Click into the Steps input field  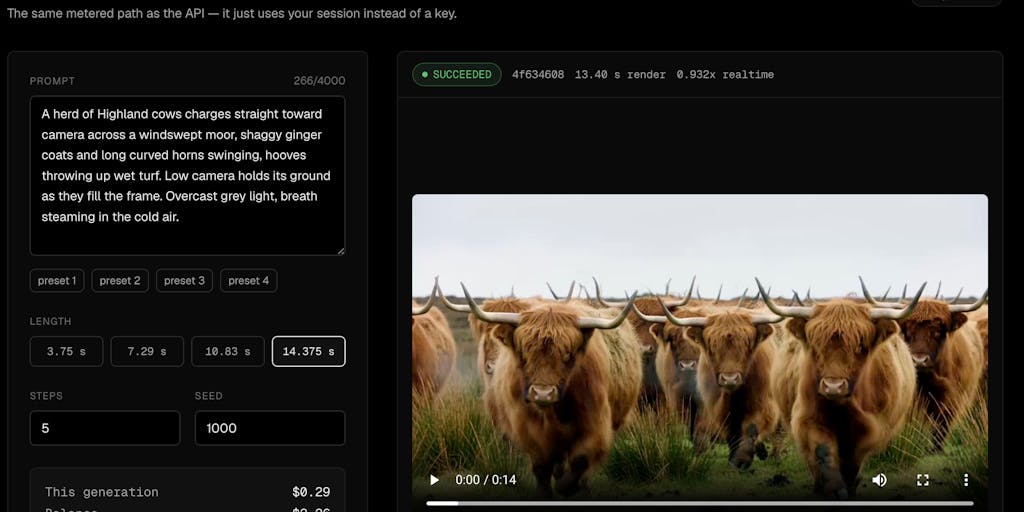pos(105,428)
